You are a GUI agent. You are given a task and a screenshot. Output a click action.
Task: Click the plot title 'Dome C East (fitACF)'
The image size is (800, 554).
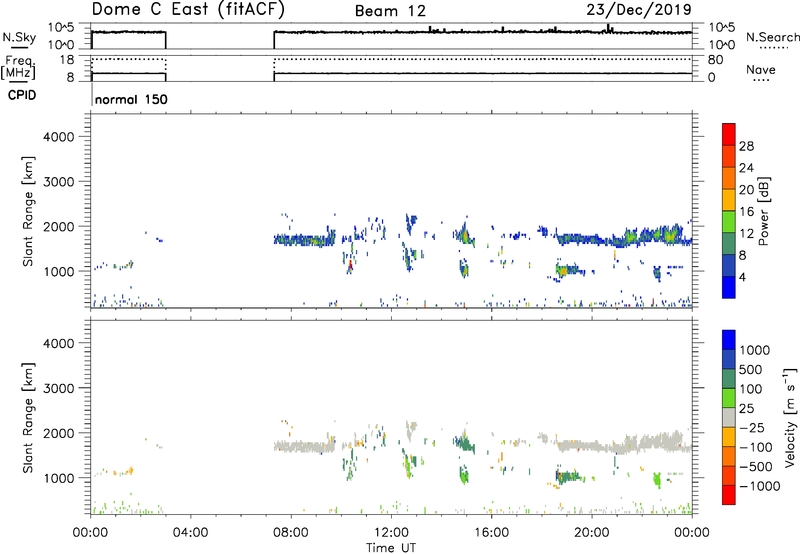(x=188, y=10)
